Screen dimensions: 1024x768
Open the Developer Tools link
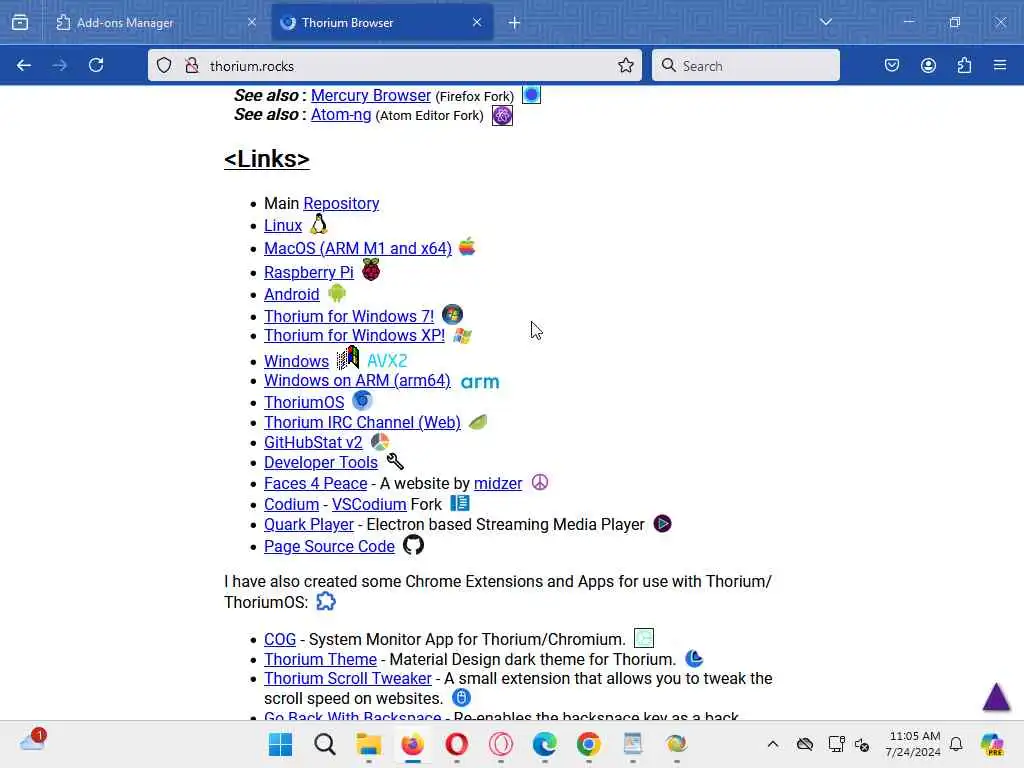tap(321, 463)
